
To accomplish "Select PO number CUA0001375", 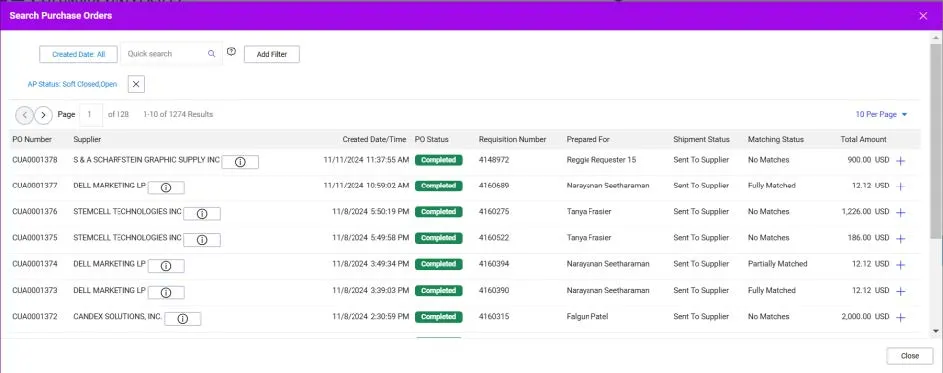I will tap(35, 238).
